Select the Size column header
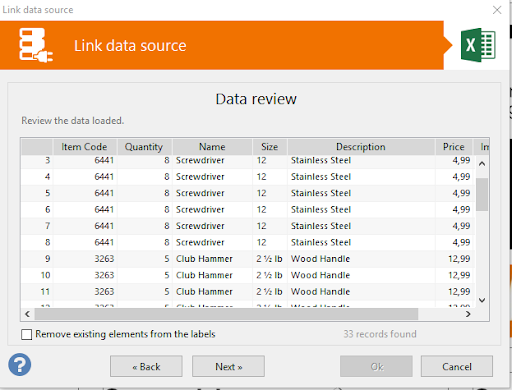The width and height of the screenshot is (512, 390). tap(270, 147)
